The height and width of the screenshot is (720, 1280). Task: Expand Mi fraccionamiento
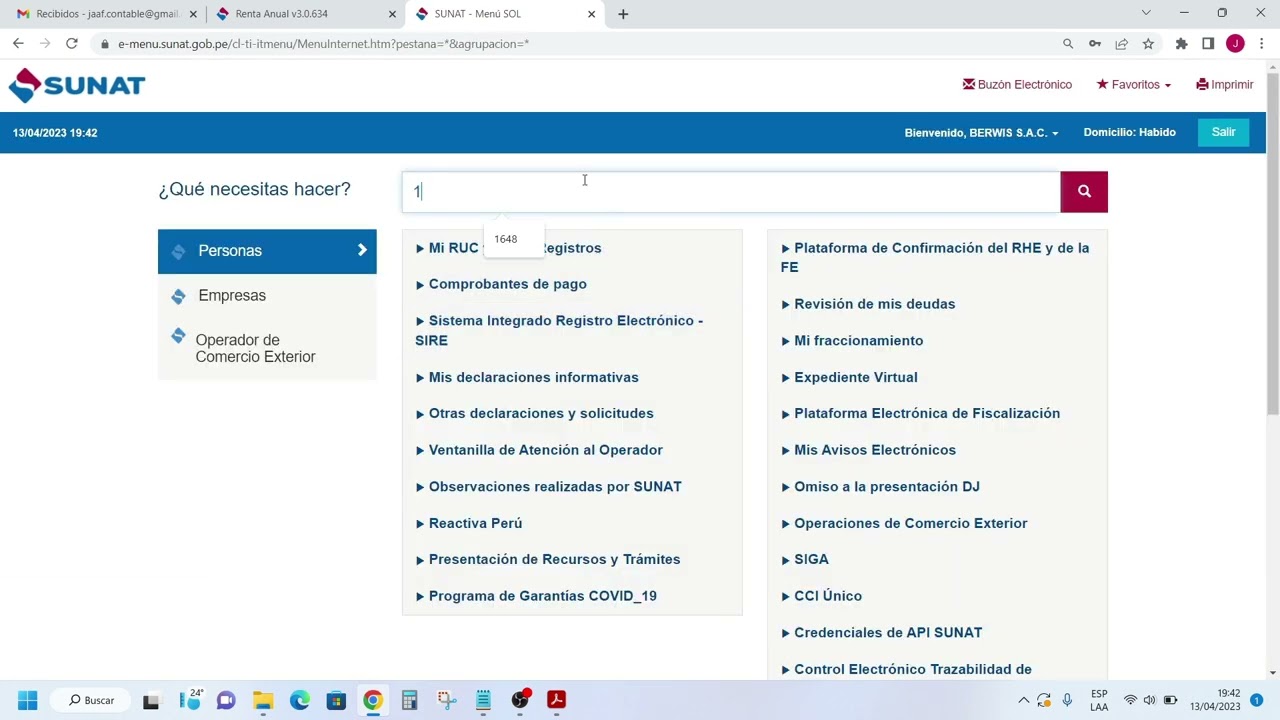(x=852, y=340)
